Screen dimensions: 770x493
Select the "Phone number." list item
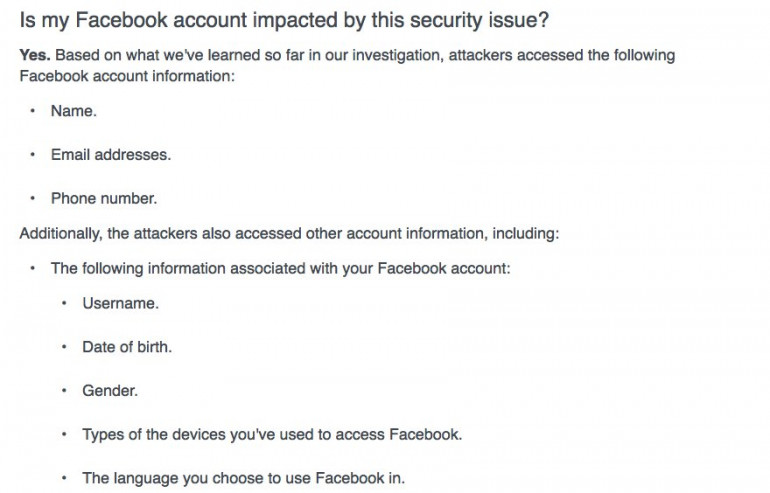(x=103, y=198)
